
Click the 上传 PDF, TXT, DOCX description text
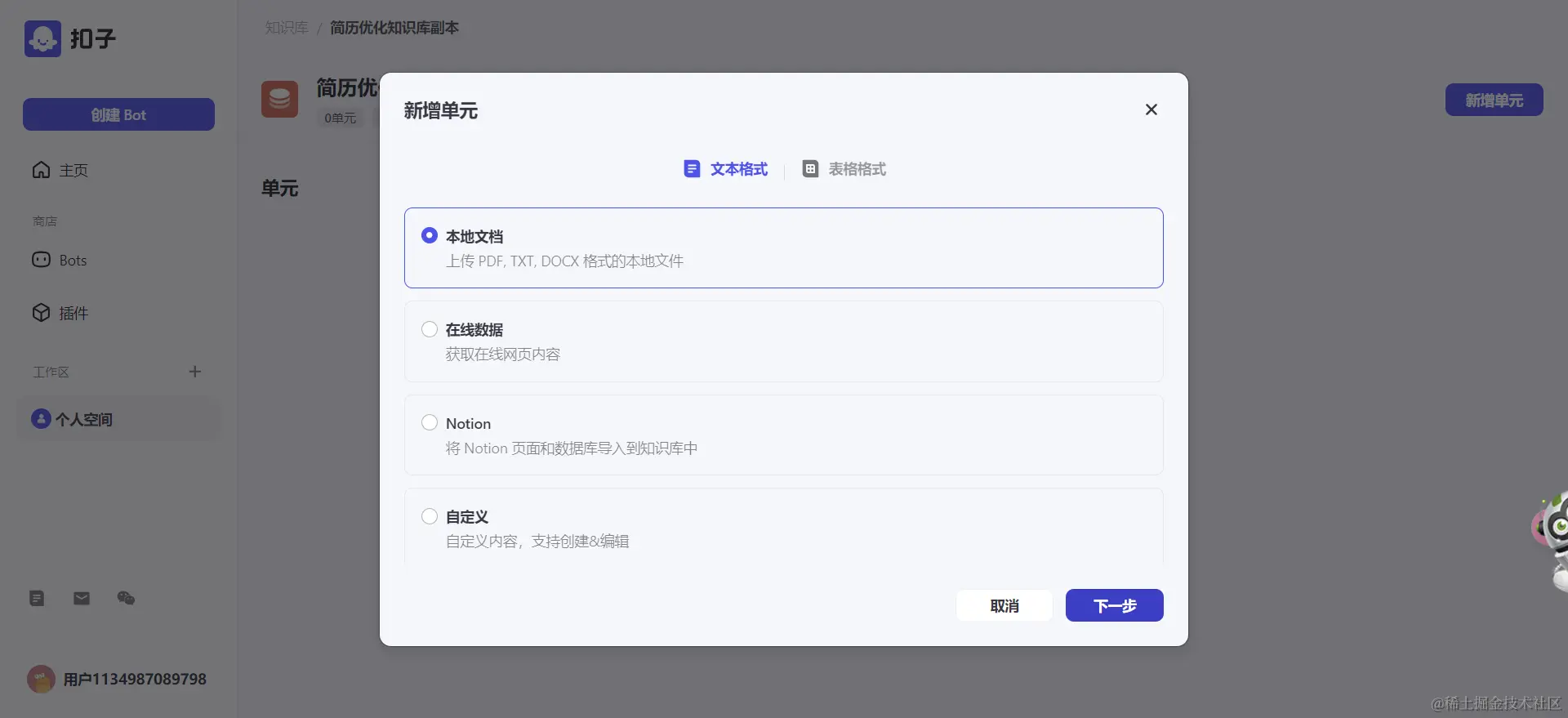[564, 261]
